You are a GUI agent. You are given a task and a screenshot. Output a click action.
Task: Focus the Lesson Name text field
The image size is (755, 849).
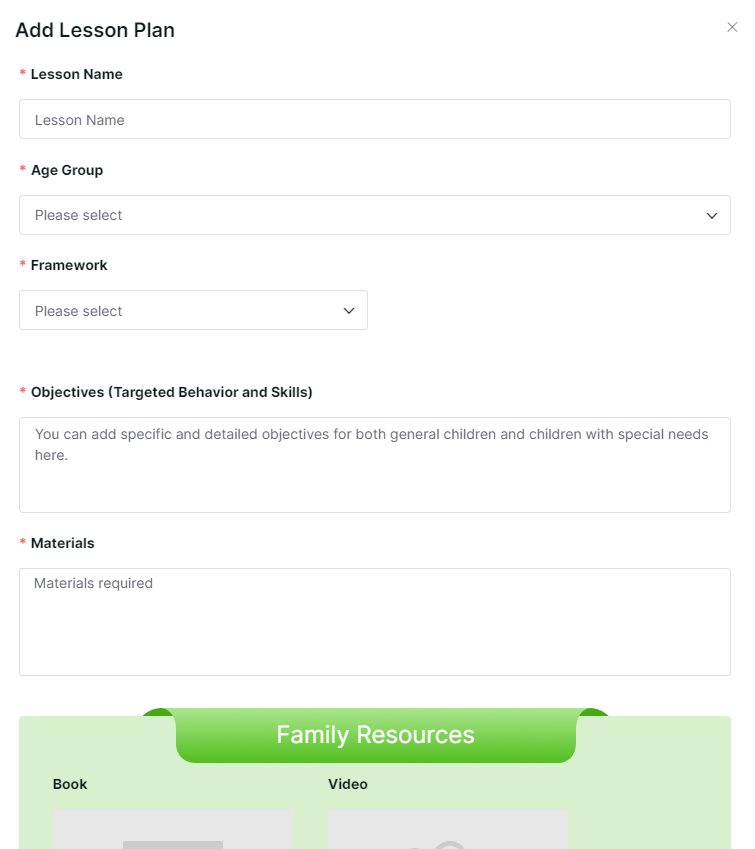pyautogui.click(x=375, y=119)
